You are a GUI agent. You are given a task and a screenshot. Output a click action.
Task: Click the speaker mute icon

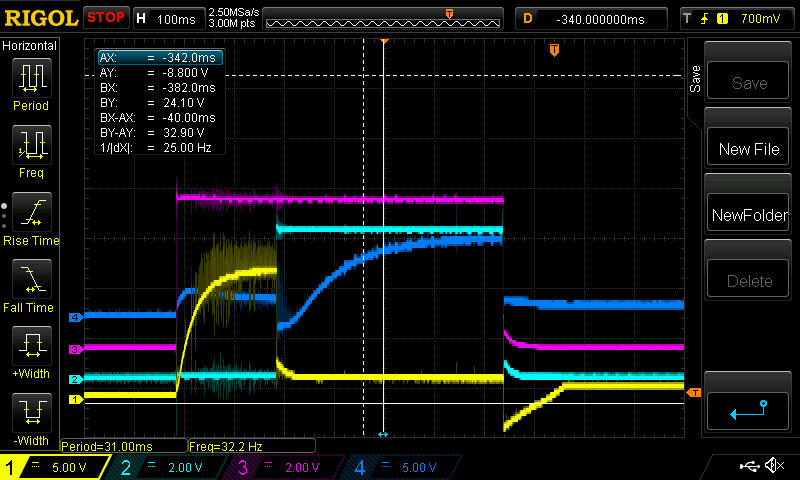click(x=773, y=466)
